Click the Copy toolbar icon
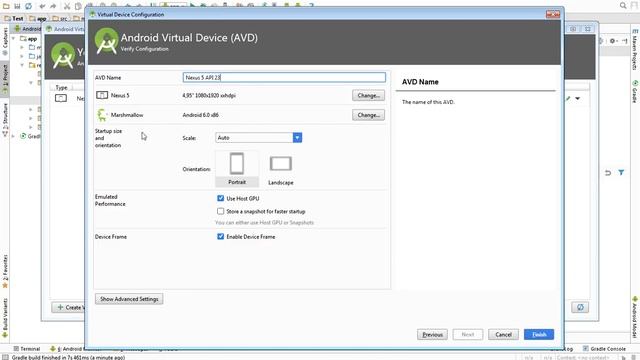640x360 pixels. pos(78,6)
